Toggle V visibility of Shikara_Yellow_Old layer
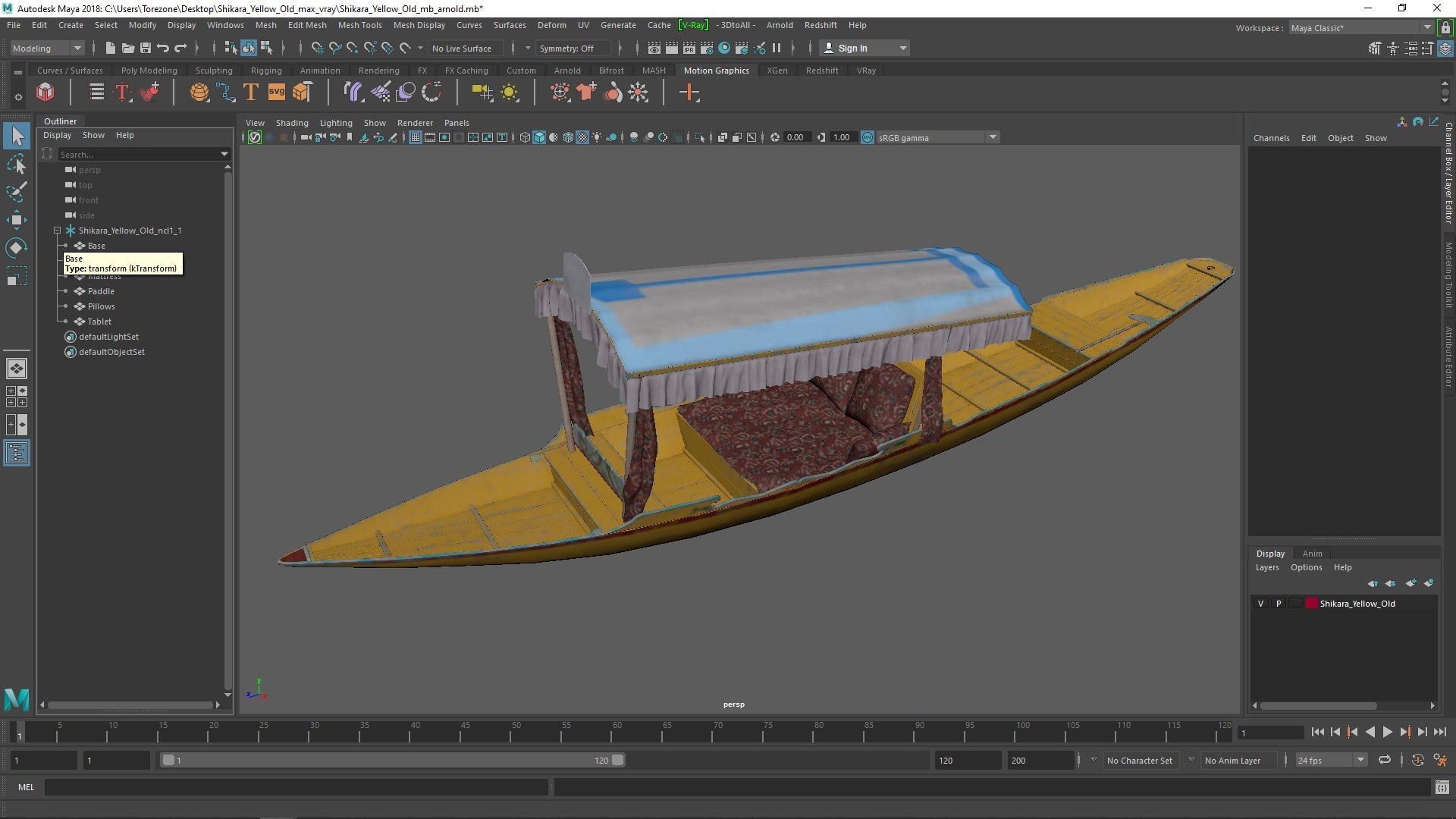 (1261, 604)
